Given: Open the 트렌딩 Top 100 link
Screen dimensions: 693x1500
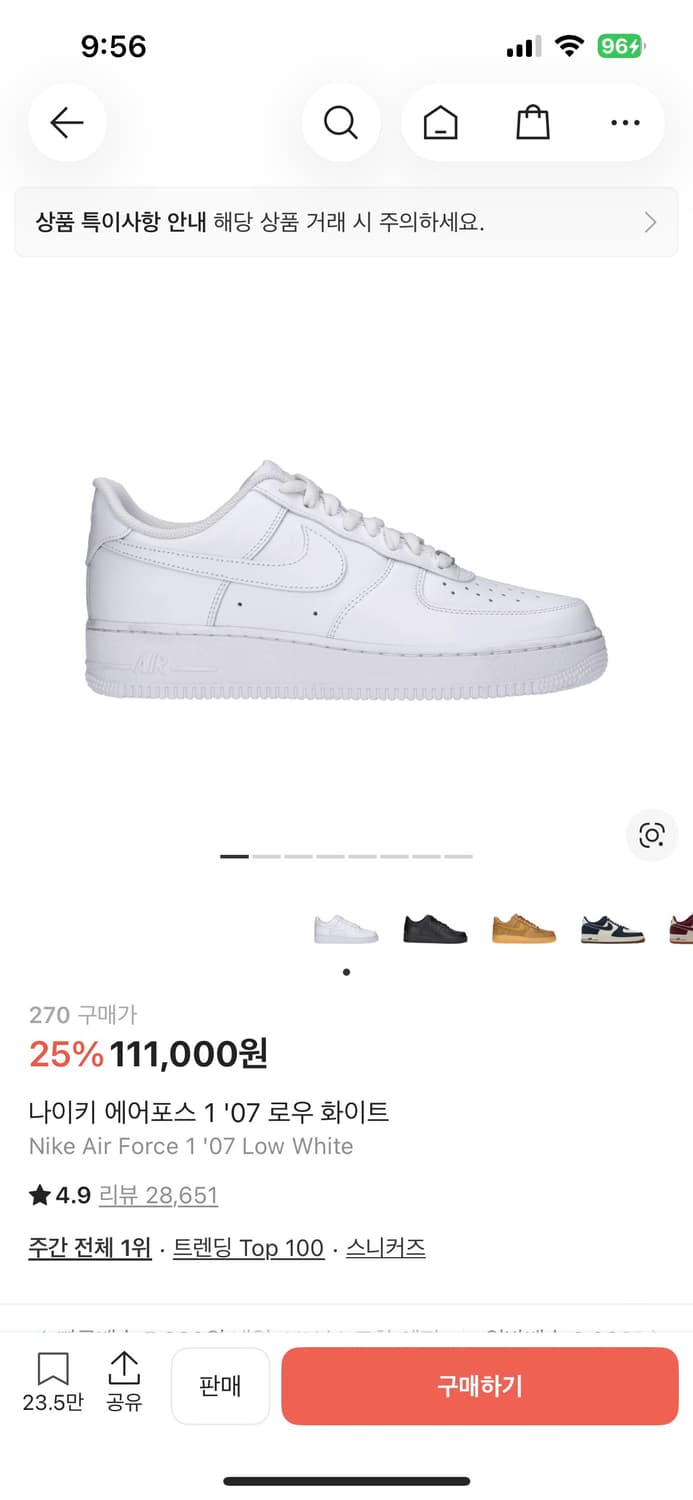Looking at the screenshot, I should coord(249,1248).
